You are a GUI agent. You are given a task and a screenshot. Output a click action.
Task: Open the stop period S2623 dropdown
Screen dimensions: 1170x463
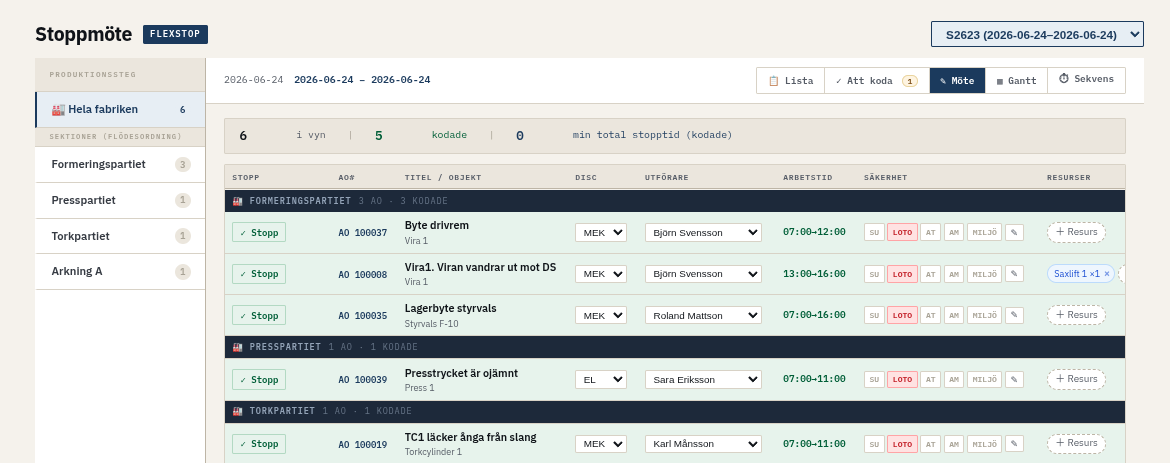tap(1037, 34)
